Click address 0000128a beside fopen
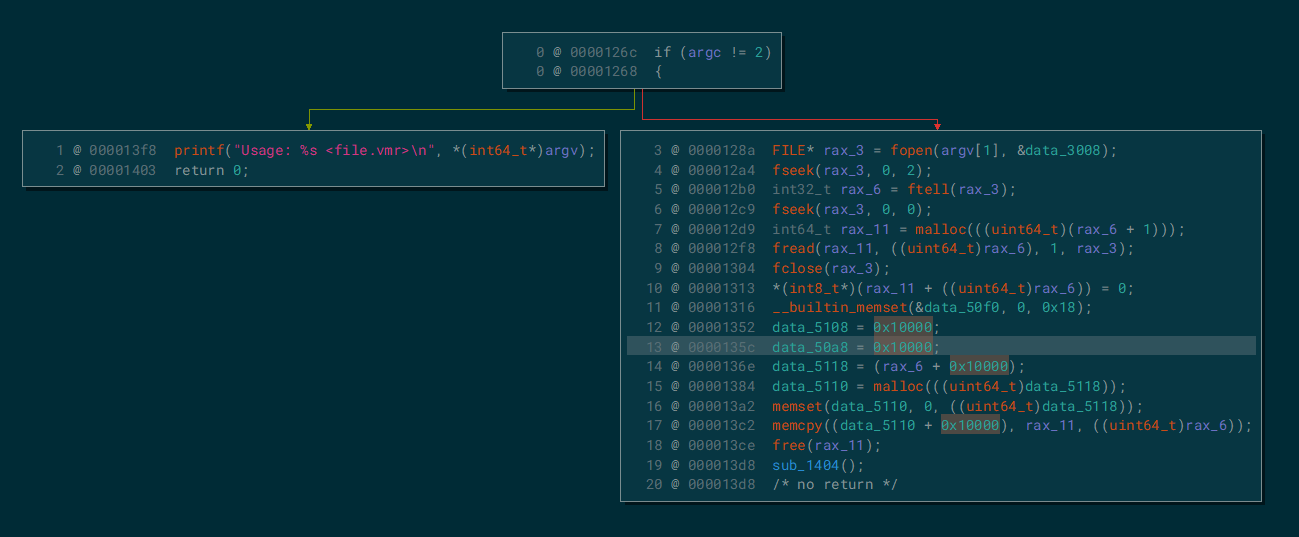1299x537 pixels. tap(721, 151)
